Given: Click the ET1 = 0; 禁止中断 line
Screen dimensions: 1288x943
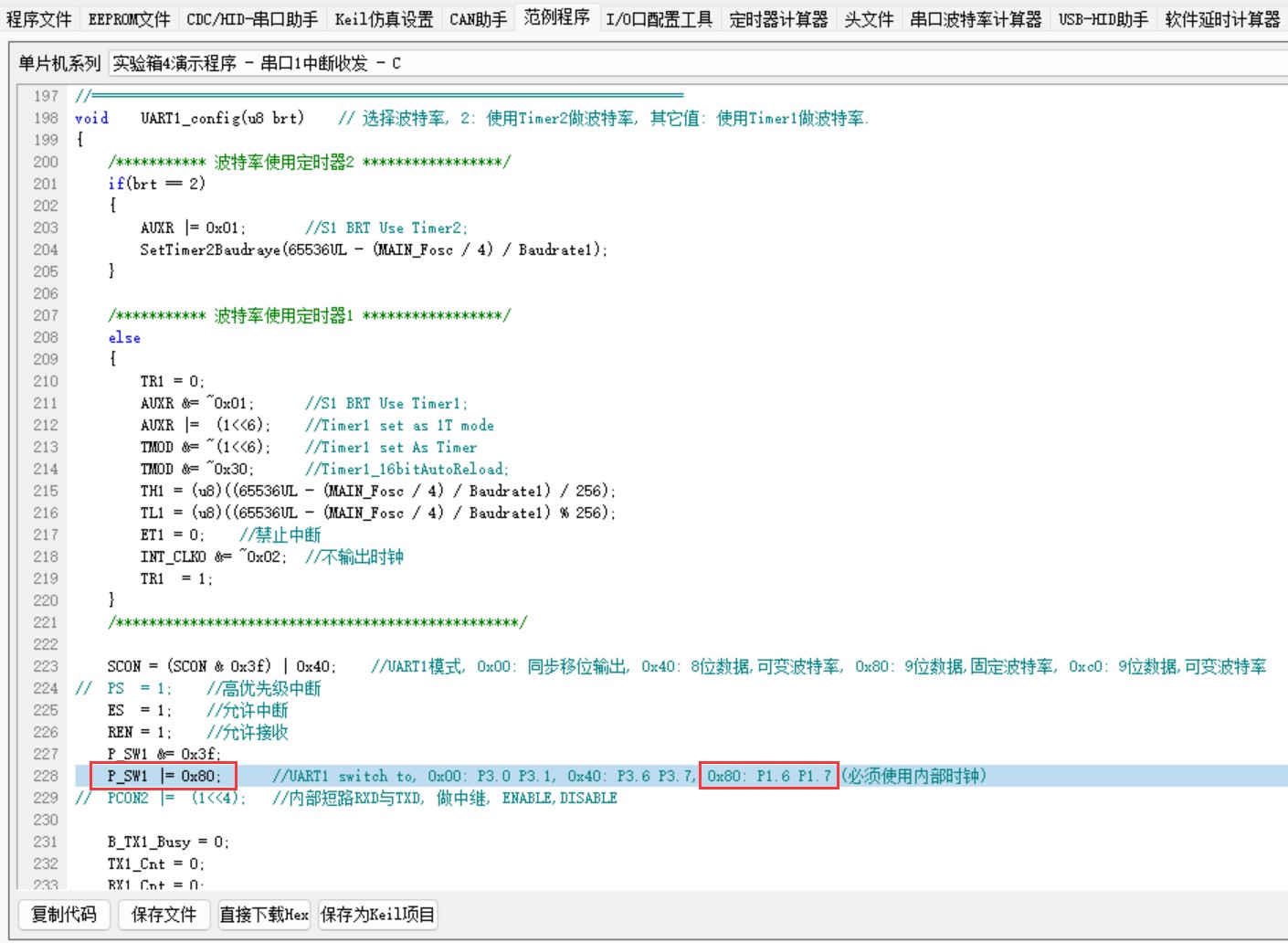Looking at the screenshot, I should click(230, 535).
